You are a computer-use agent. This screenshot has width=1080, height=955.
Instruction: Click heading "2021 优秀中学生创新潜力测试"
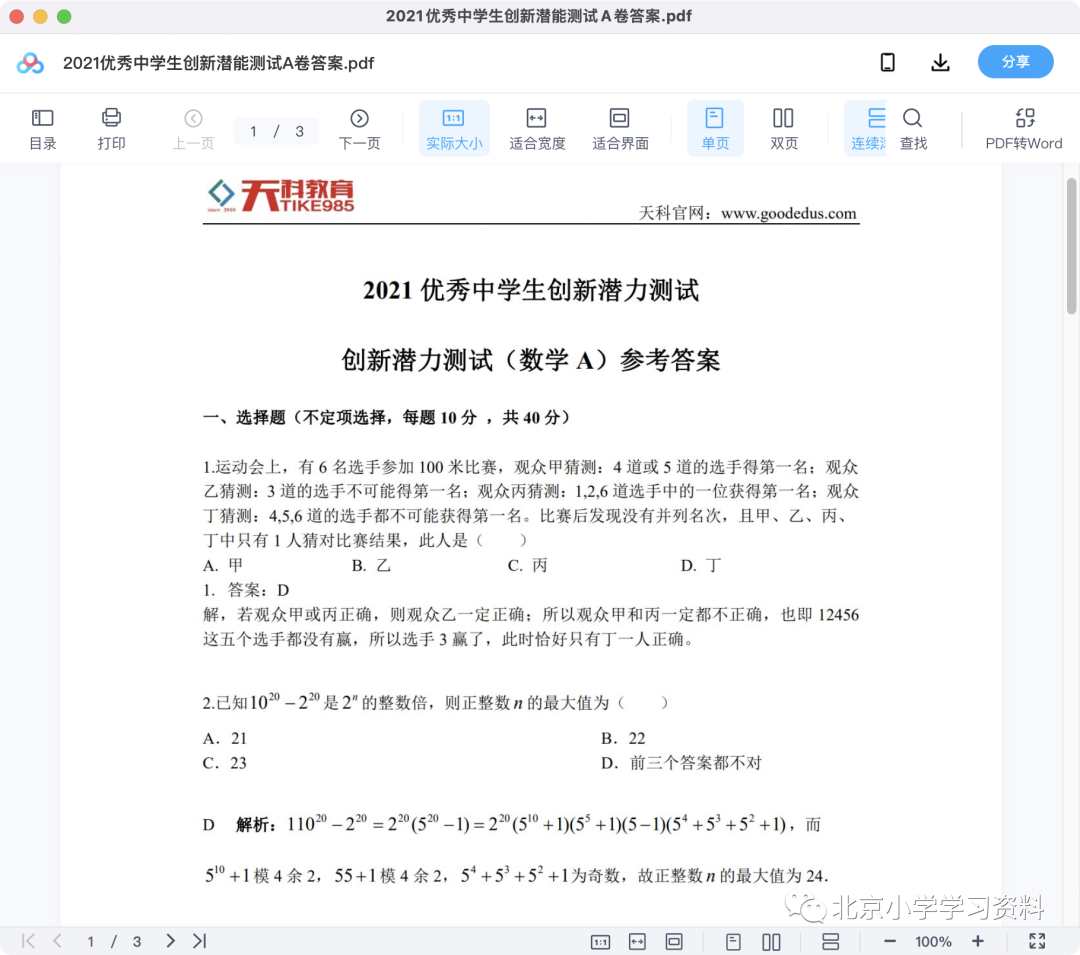pyautogui.click(x=531, y=290)
